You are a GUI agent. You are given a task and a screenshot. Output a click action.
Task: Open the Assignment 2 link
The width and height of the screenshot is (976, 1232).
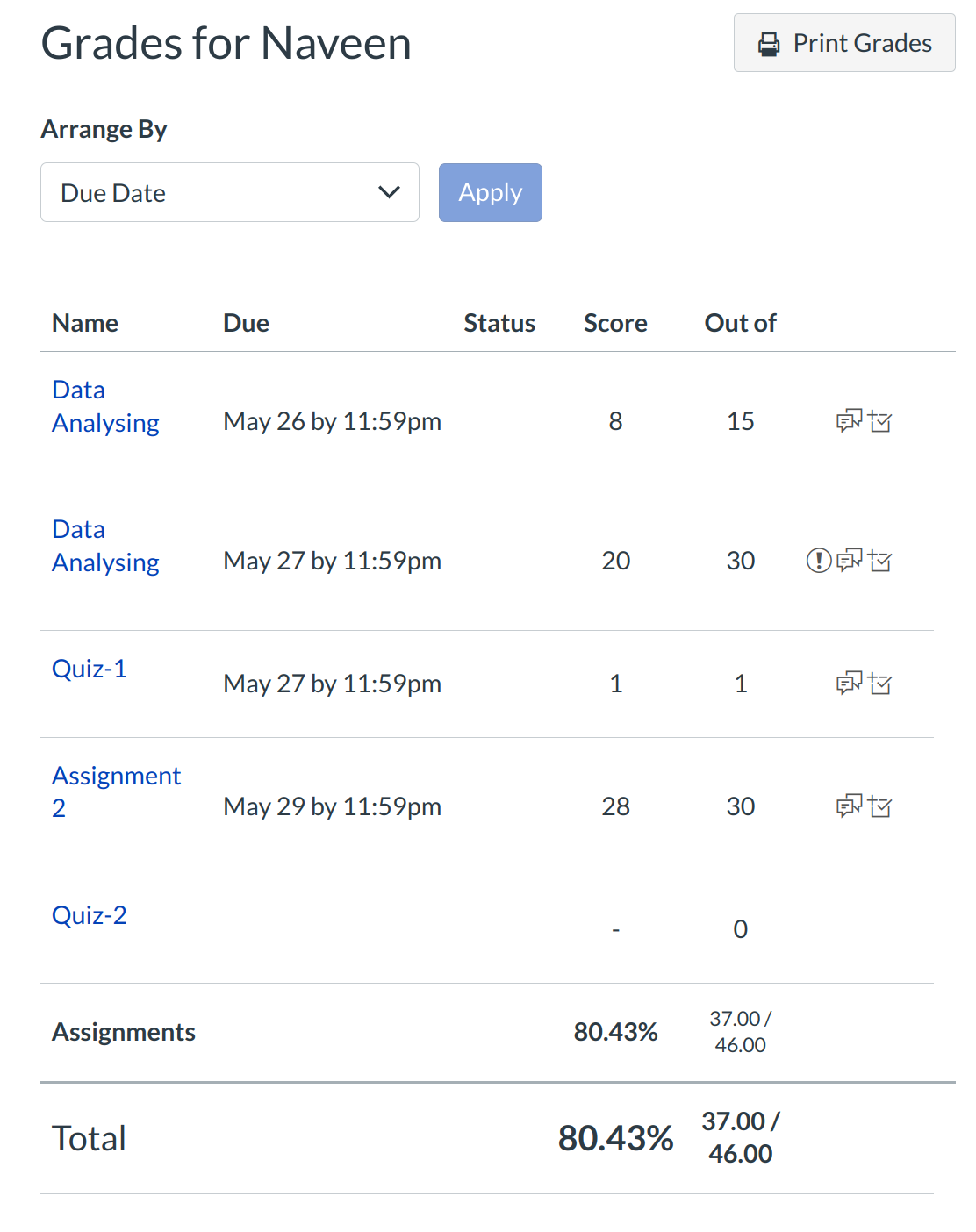coord(116,791)
